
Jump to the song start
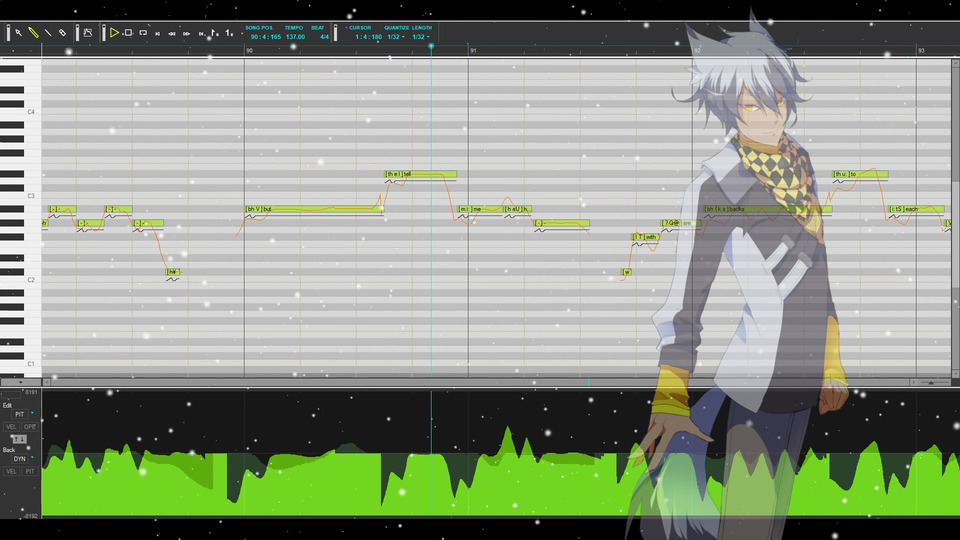point(157,34)
